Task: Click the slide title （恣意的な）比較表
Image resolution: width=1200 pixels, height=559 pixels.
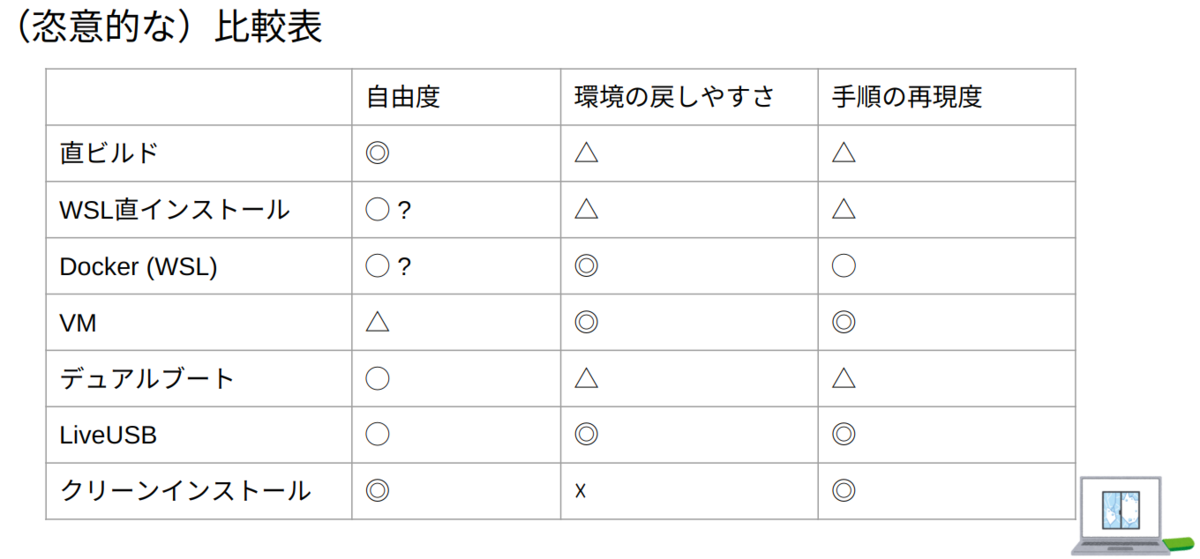Action: pos(165,27)
